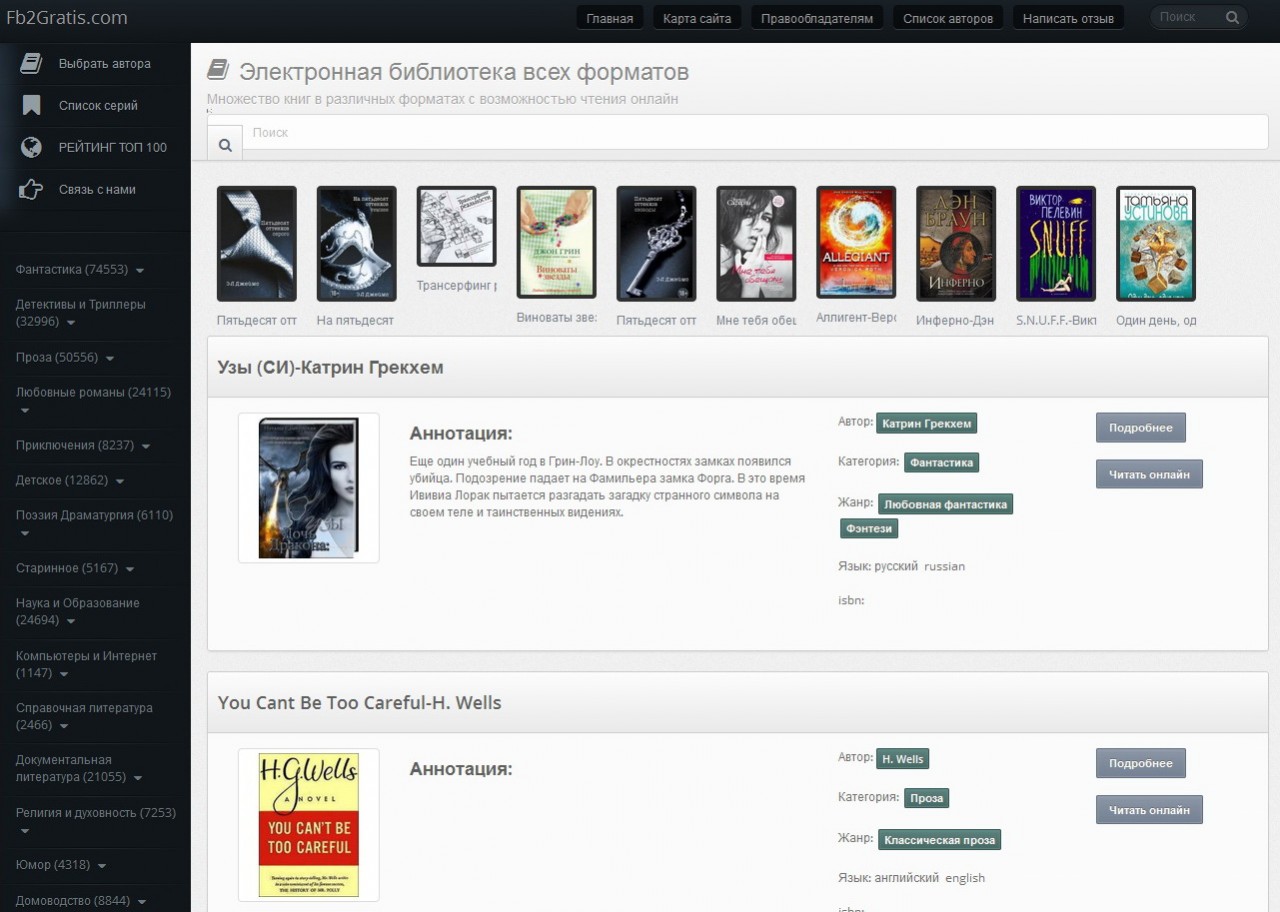This screenshot has width=1280, height=912.
Task: Click Подробнее for the Узы book
Action: click(1141, 427)
